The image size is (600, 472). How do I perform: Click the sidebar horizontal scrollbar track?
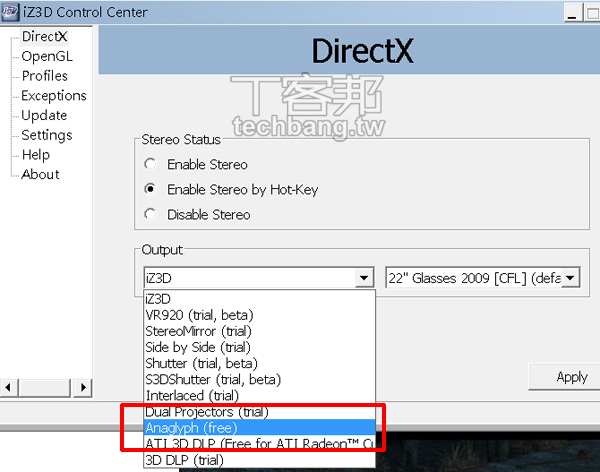click(45, 387)
